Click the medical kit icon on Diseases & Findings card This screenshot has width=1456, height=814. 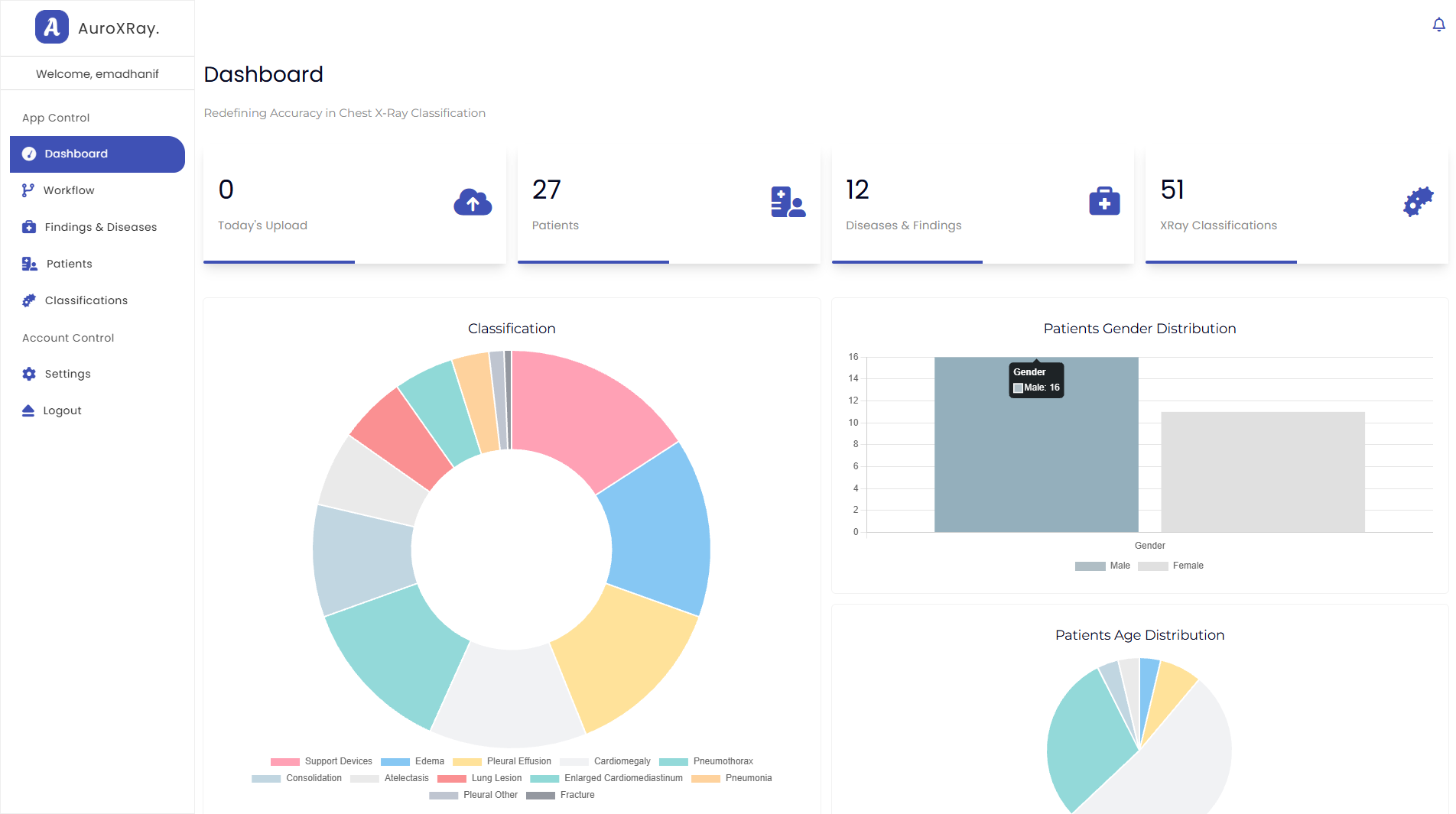[1103, 202]
